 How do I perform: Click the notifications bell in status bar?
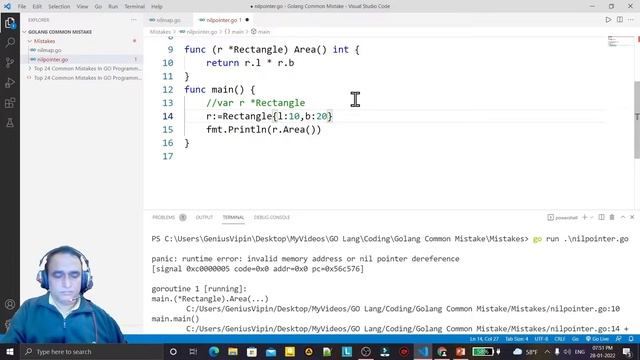631,339
